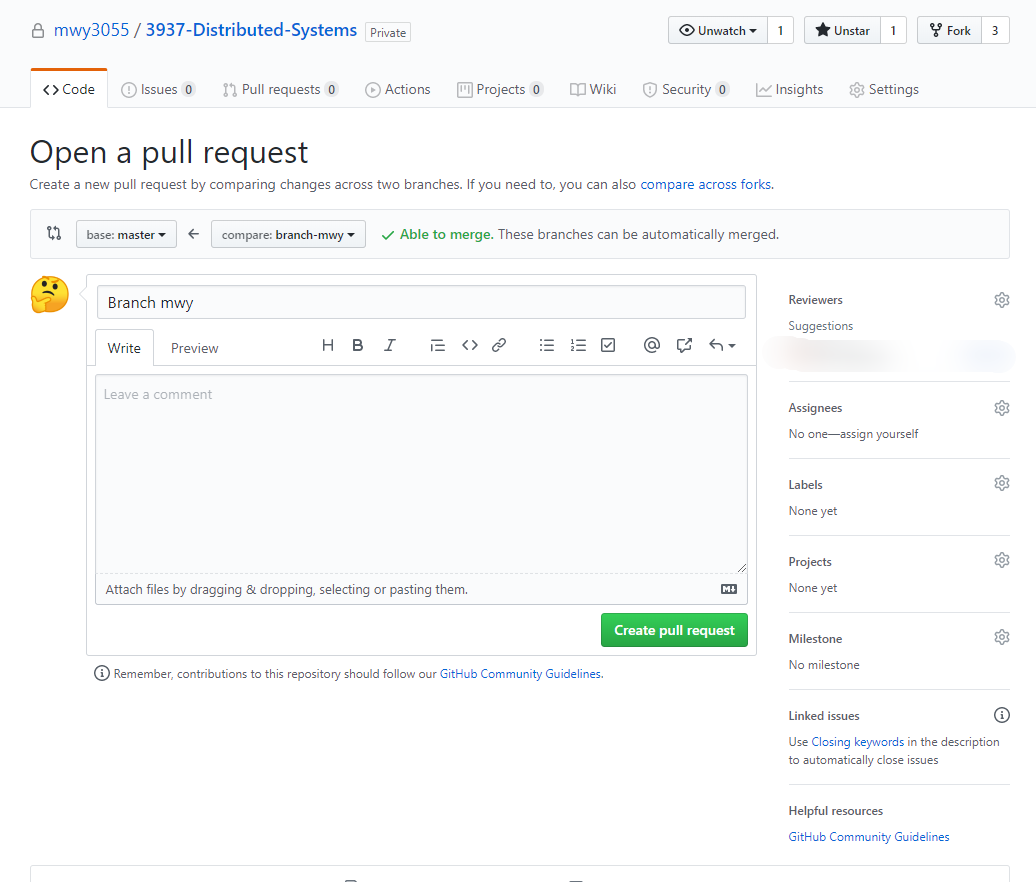Open the Assignees gear settings

1002,408
